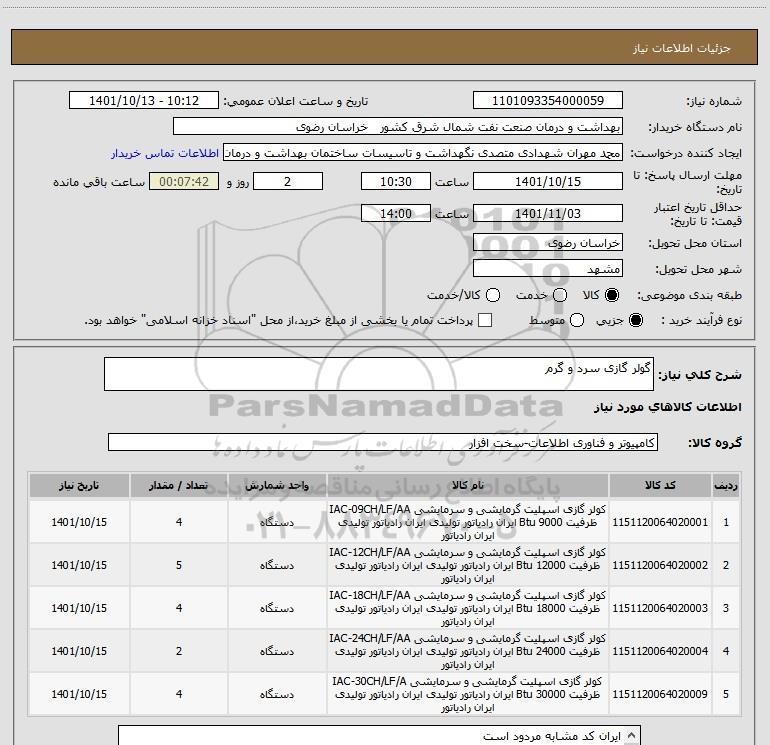Choose the متوسط purchase type radio
The image size is (770, 745).
(577, 320)
